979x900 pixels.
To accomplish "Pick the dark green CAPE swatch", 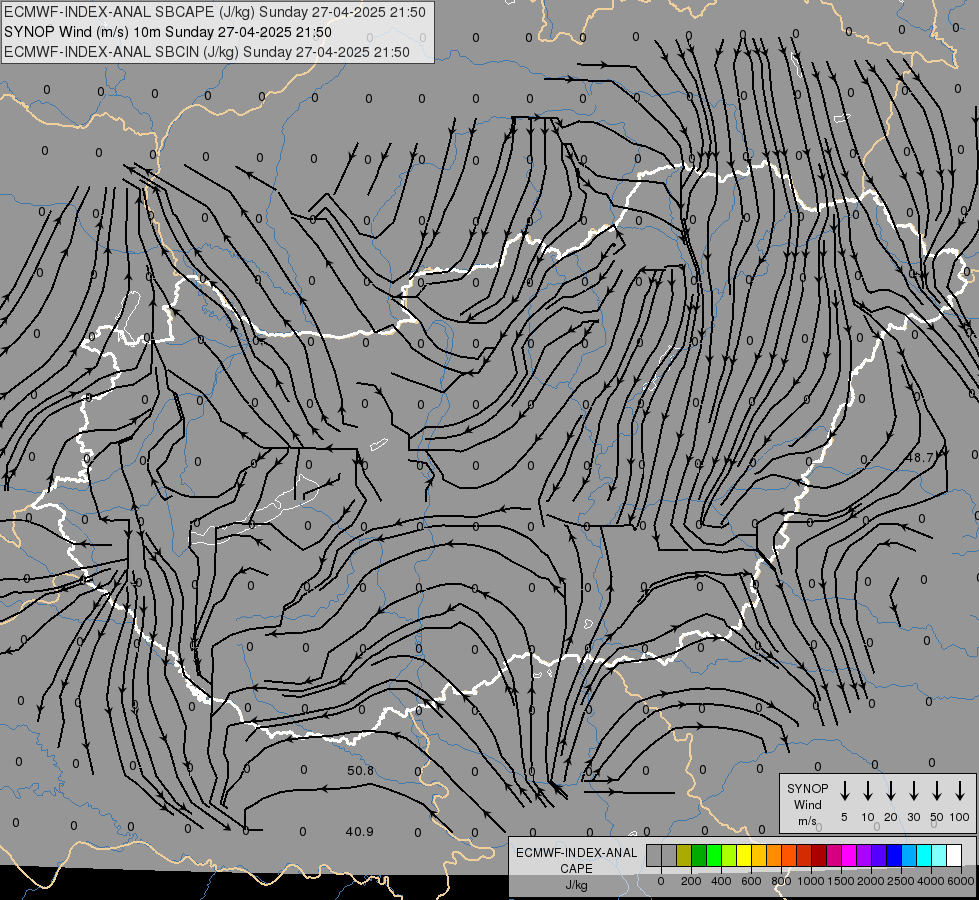I will click(699, 855).
